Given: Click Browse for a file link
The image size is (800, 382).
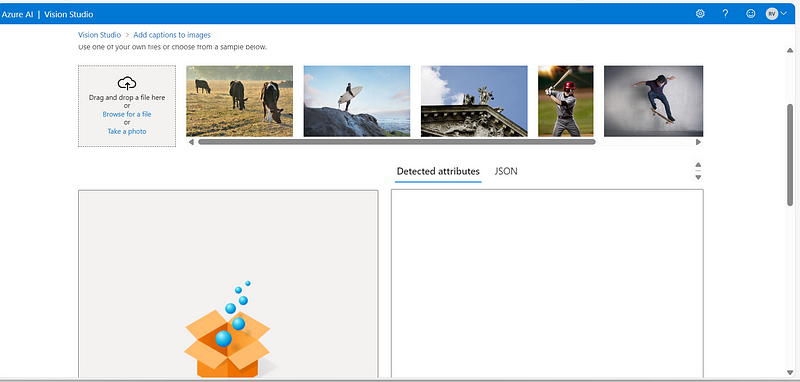Looking at the screenshot, I should point(127,114).
